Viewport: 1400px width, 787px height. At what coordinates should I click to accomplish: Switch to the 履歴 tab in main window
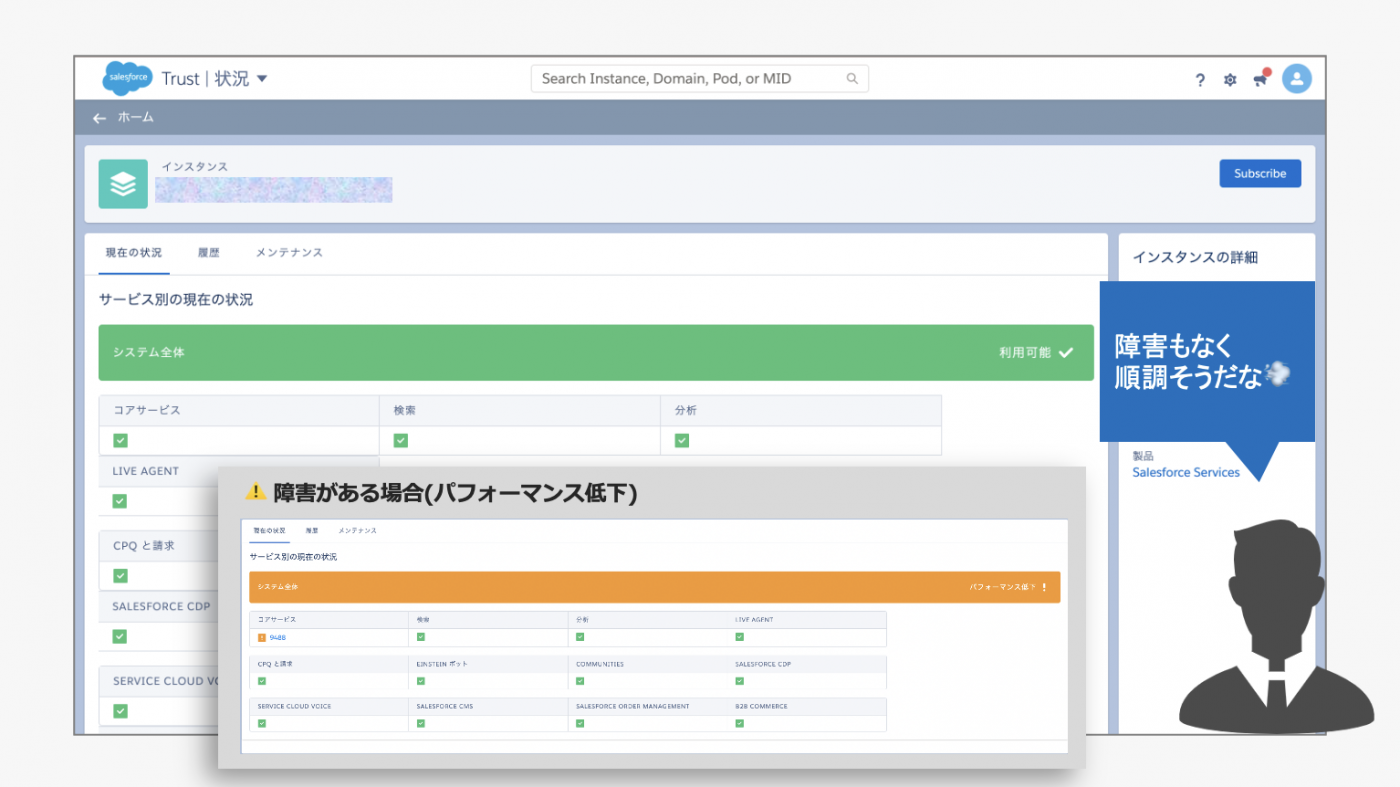point(208,253)
